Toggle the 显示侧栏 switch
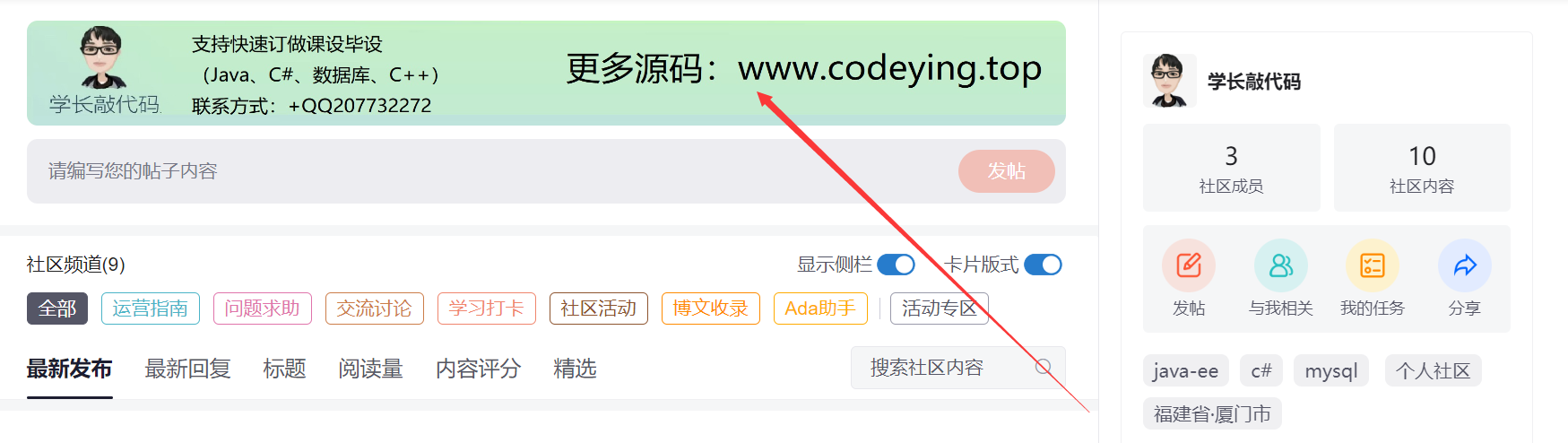This screenshot has width=1568, height=443. (x=896, y=265)
